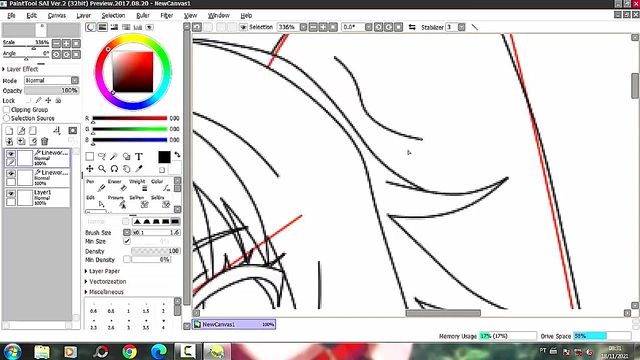Select the Hand pan tool
Image resolution: width=640 pixels, height=360 pixels.
[127, 169]
